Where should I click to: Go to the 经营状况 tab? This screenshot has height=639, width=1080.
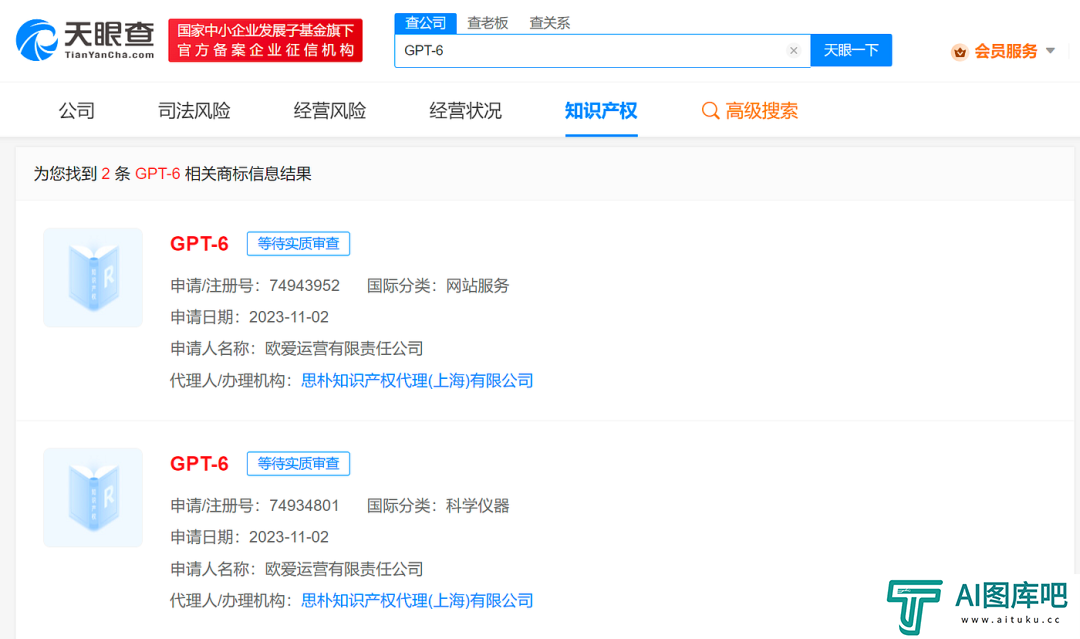(x=465, y=111)
